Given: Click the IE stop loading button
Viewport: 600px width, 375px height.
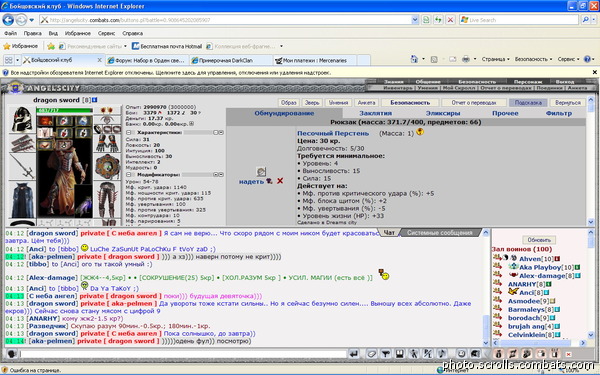Looking at the screenshot, I should [x=450, y=20].
